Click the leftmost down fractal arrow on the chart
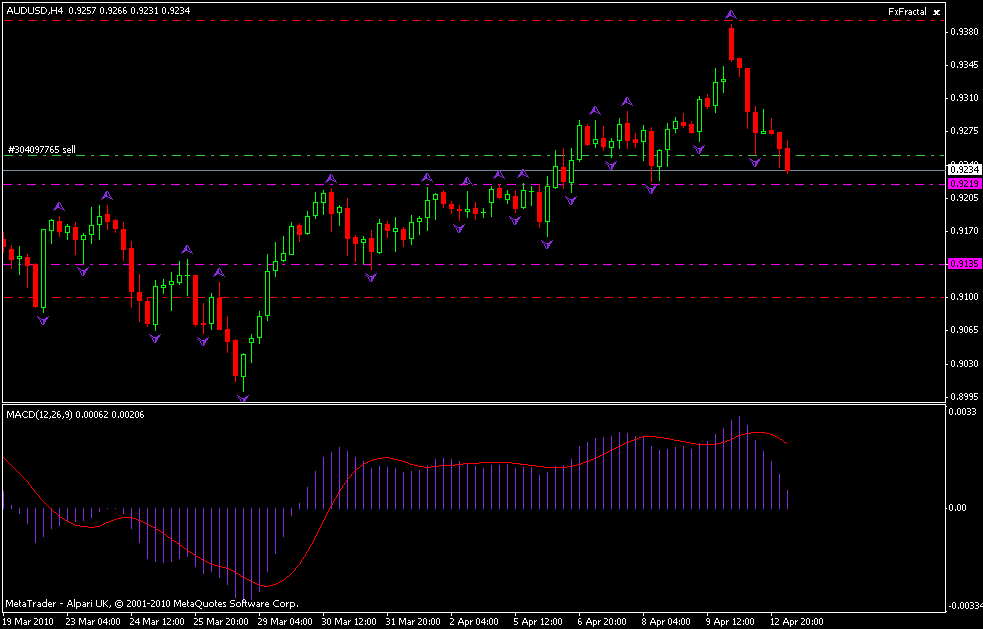 tap(42, 320)
